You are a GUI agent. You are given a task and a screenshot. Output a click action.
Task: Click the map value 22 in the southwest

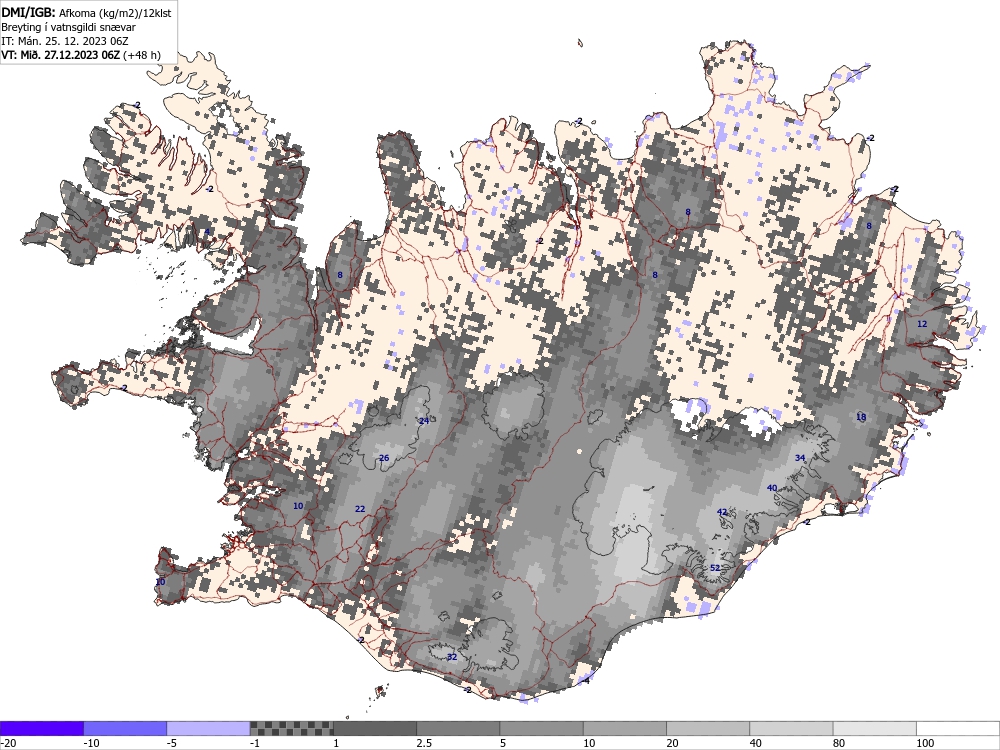[x=360, y=509]
